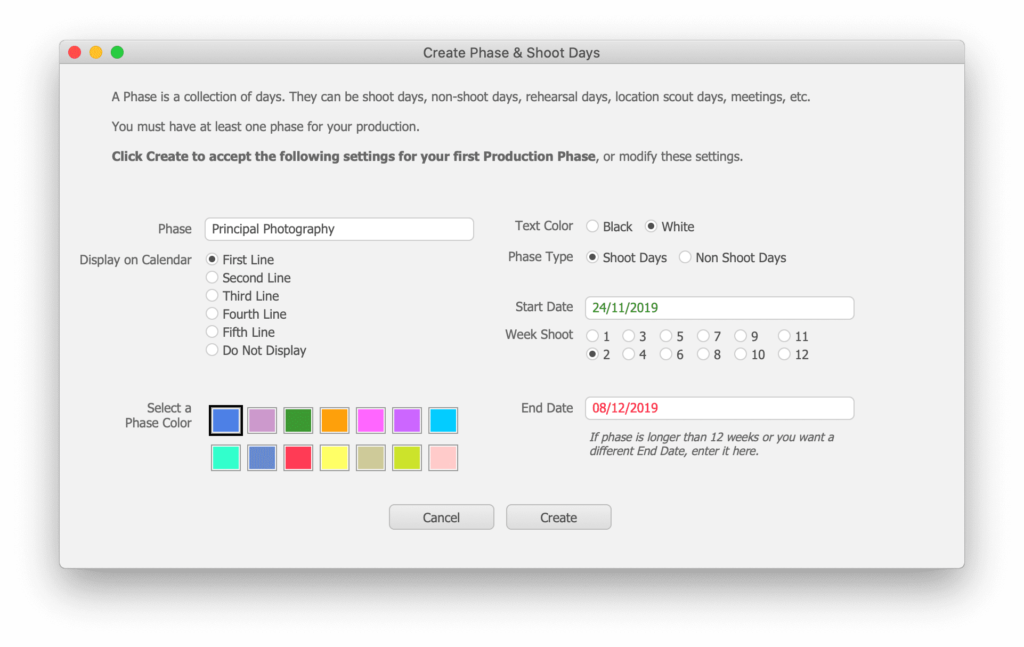
Task: Choose the magenta pink phase color swatch
Action: pos(370,421)
